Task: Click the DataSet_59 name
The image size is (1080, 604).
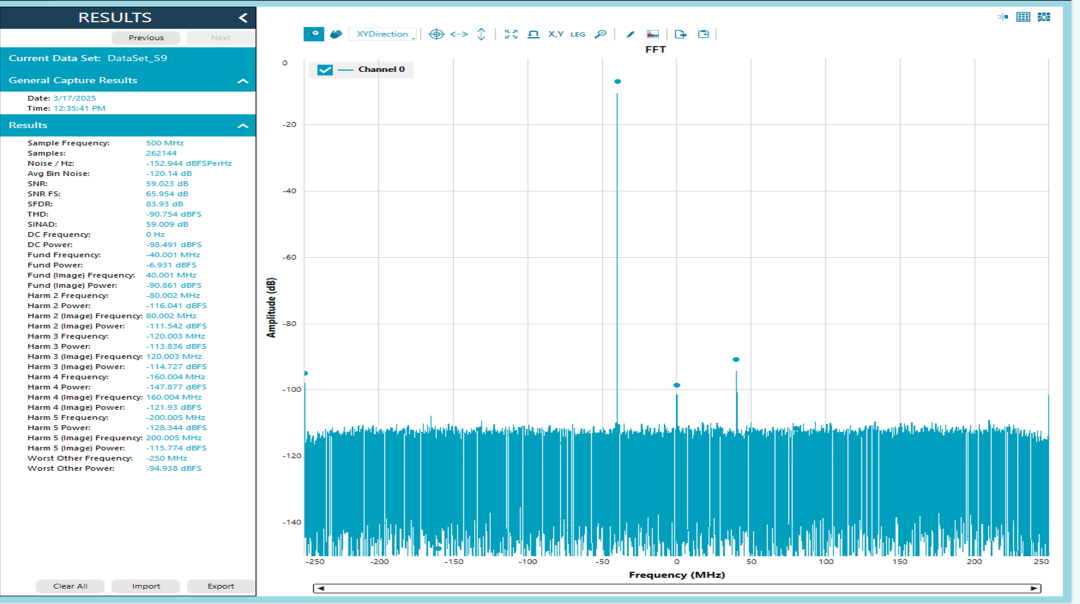Action: 137,58
